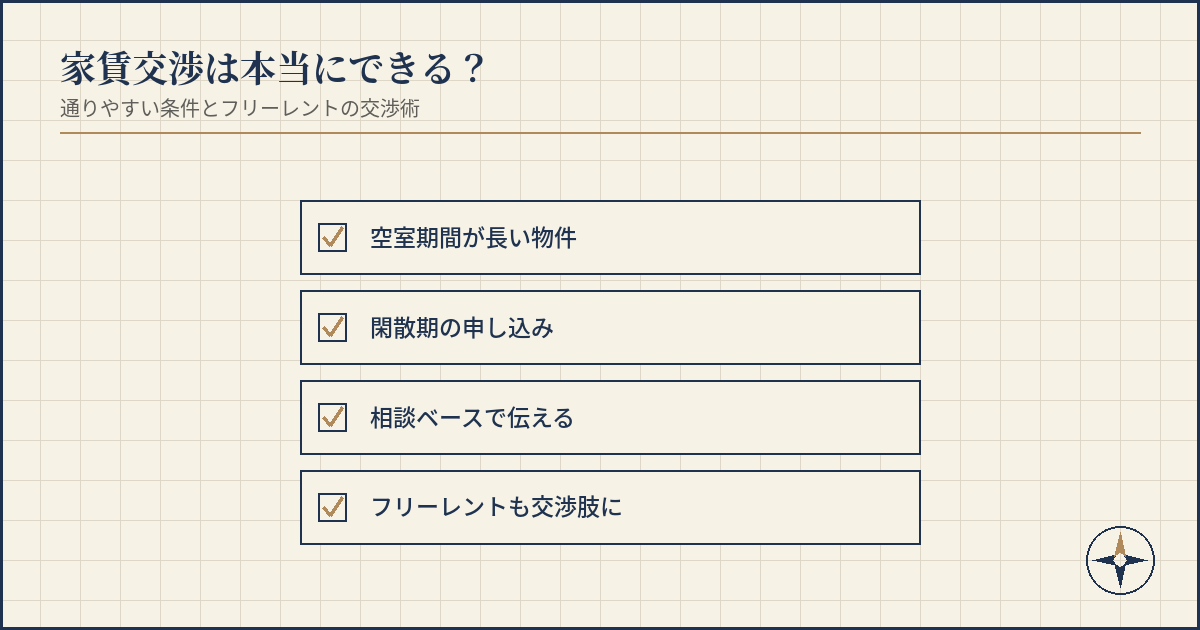
Task: Toggle the 空室期間が長い物件 checkbox
Action: 332,237
